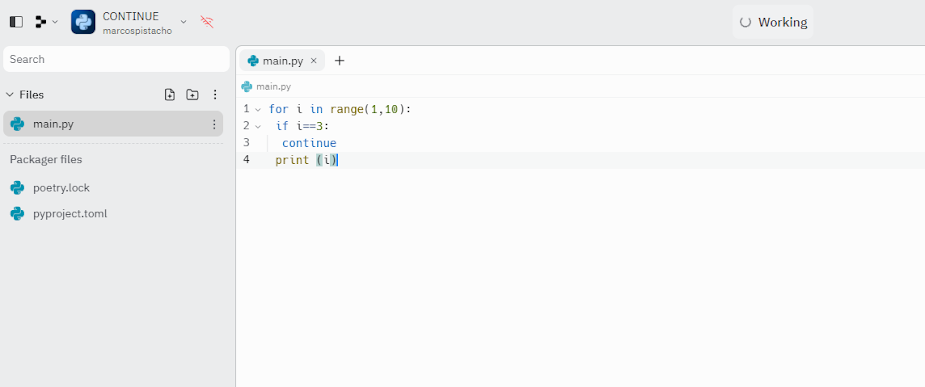Fold the for loop at line 1
The width and height of the screenshot is (925, 387).
[258, 109]
